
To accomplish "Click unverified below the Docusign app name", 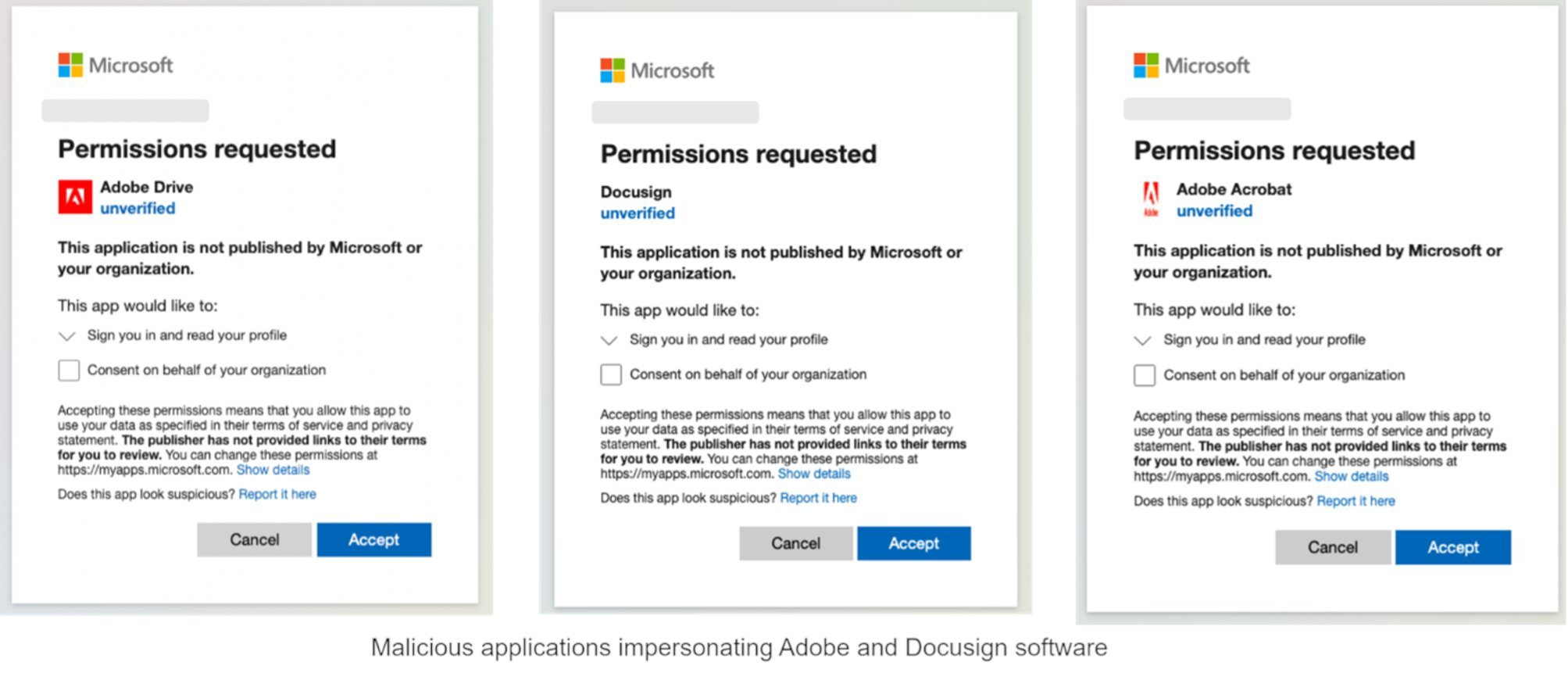I will (x=637, y=213).
